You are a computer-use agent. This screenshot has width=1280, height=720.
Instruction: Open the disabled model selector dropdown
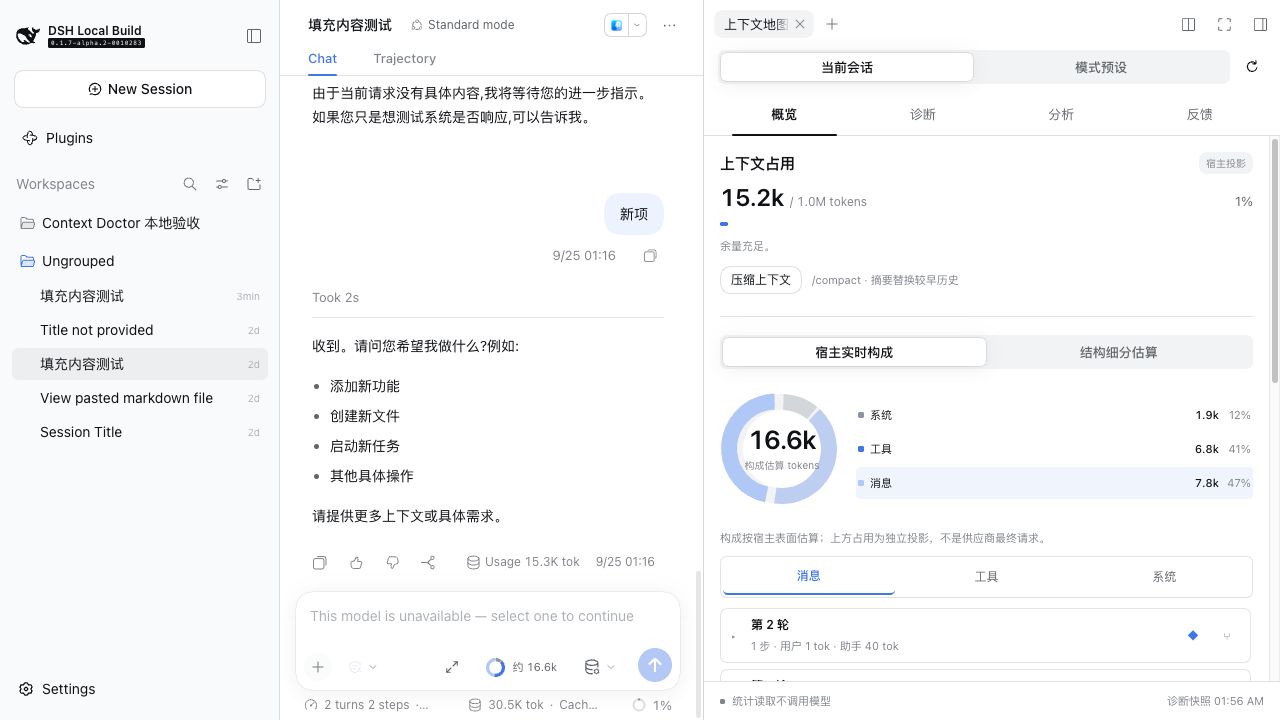(x=362, y=667)
